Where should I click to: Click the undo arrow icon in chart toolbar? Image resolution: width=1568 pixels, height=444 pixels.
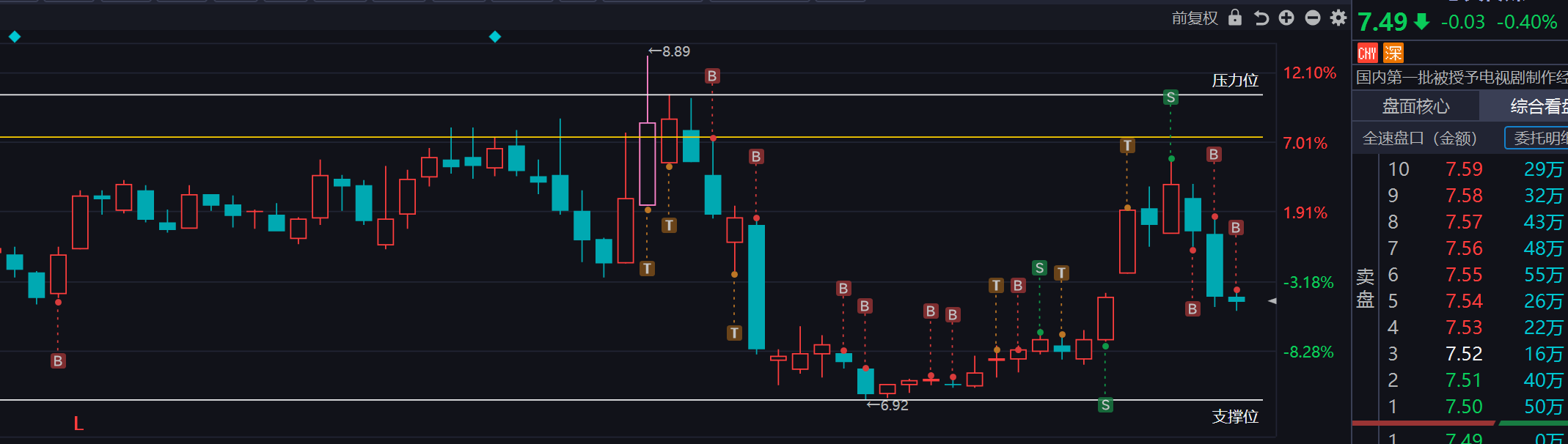pyautogui.click(x=1261, y=18)
